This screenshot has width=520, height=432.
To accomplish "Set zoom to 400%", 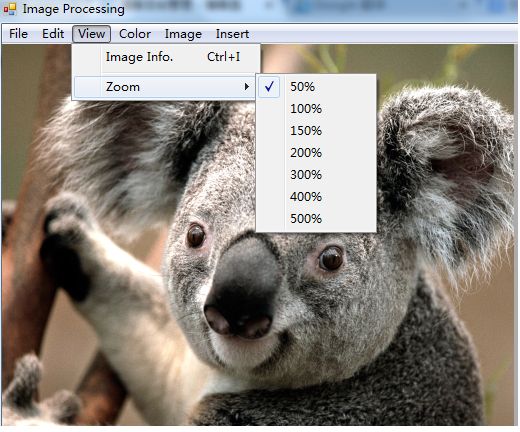I will [x=316, y=197].
